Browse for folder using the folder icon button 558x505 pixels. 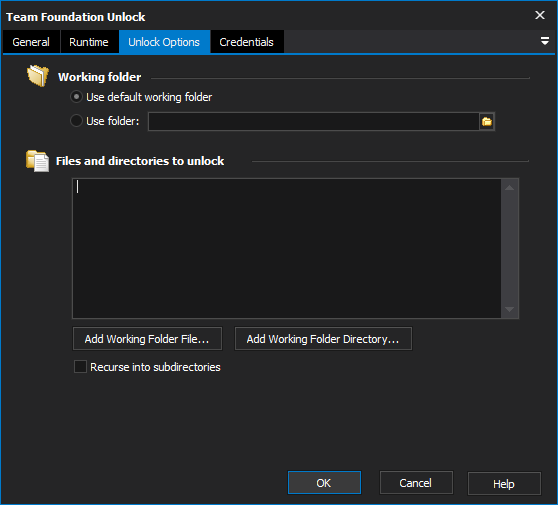pyautogui.click(x=486, y=122)
